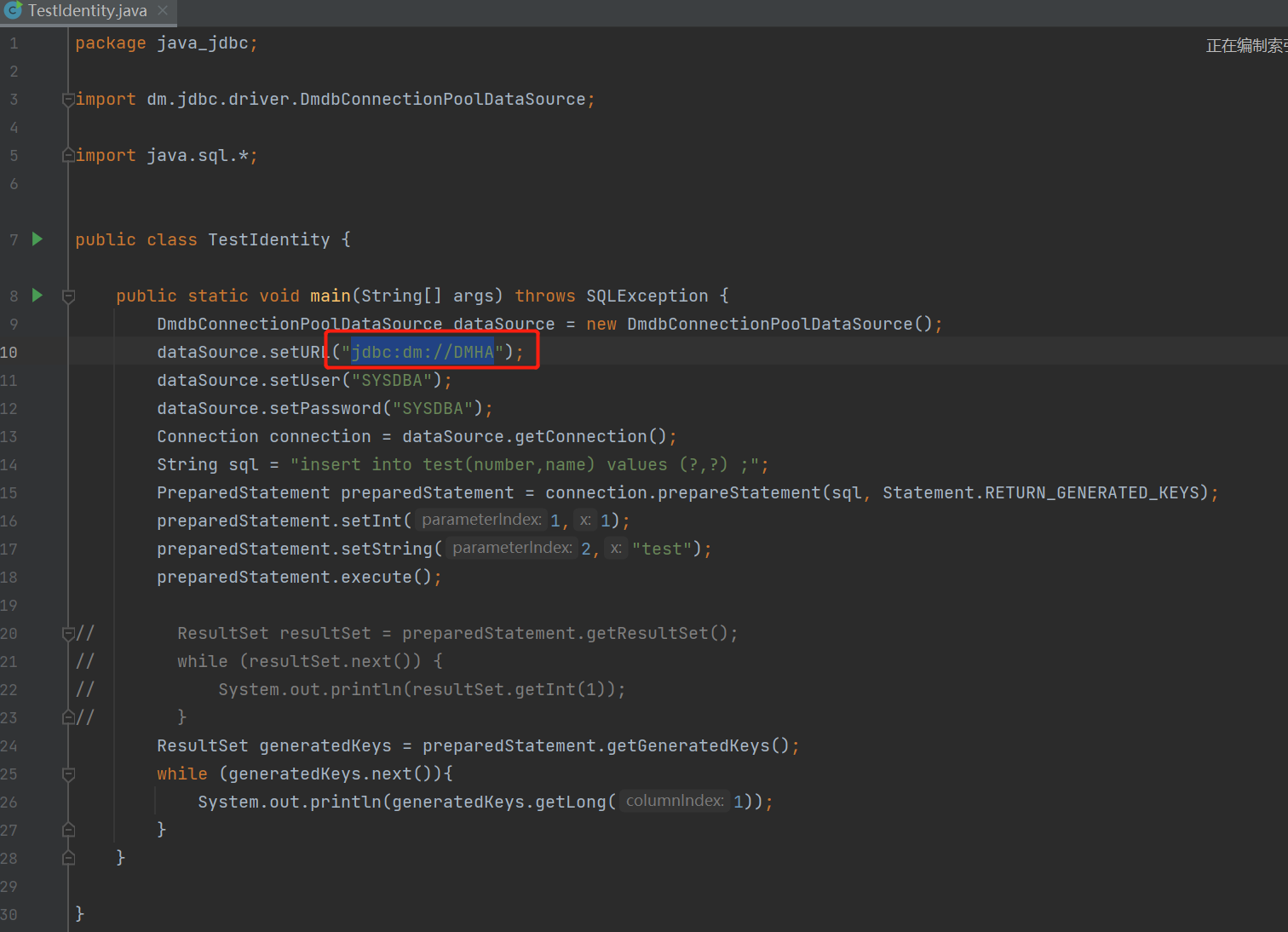Click the run icon beside the main method
The image size is (1288, 932).
click(x=37, y=296)
